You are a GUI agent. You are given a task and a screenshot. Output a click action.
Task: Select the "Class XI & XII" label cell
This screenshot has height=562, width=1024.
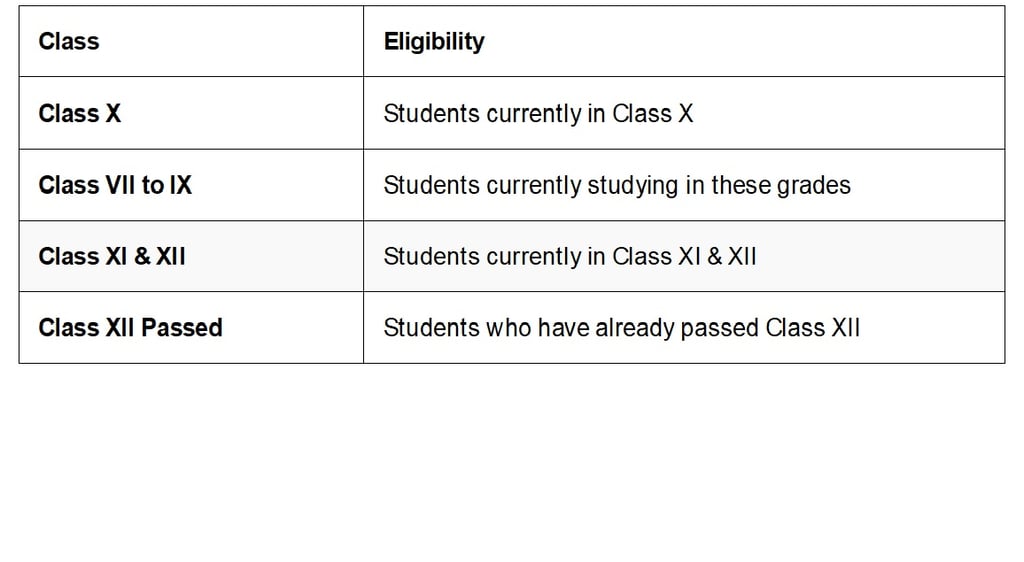click(x=112, y=257)
